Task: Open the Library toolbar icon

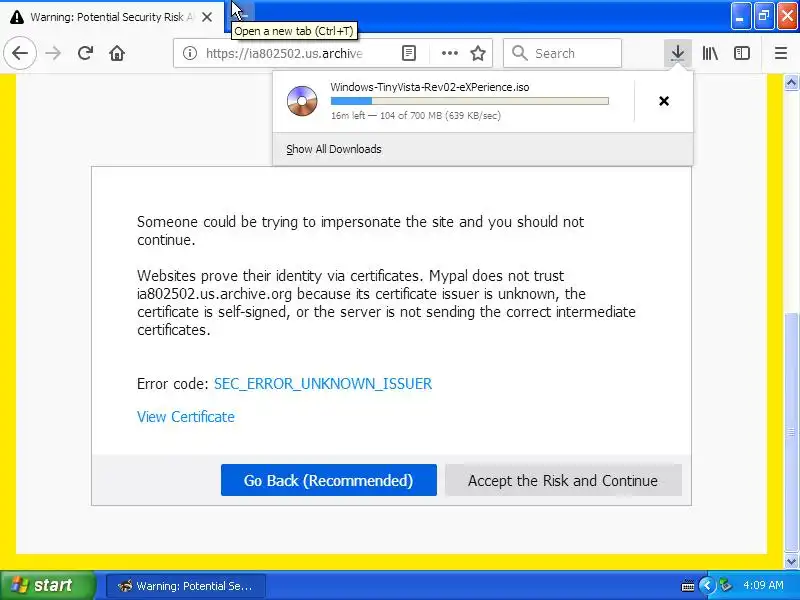Action: pos(710,53)
